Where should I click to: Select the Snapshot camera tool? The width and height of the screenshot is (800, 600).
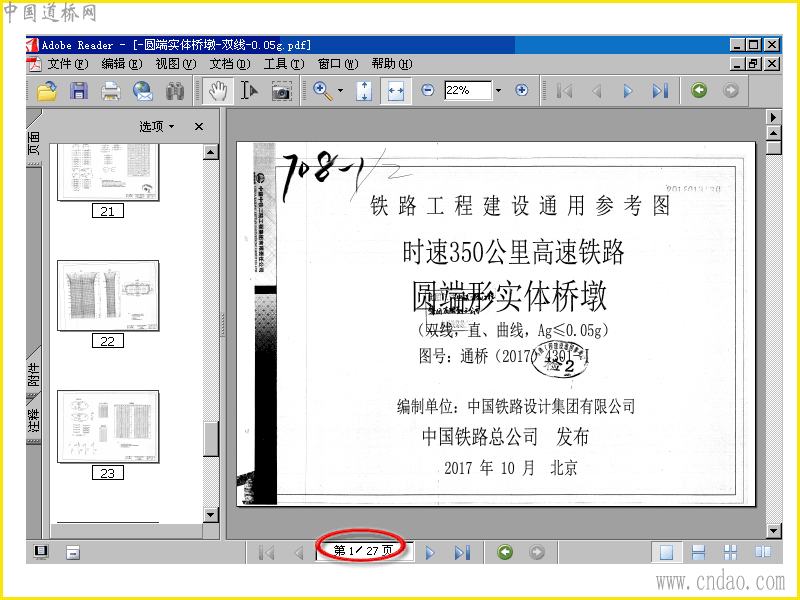coord(281,91)
